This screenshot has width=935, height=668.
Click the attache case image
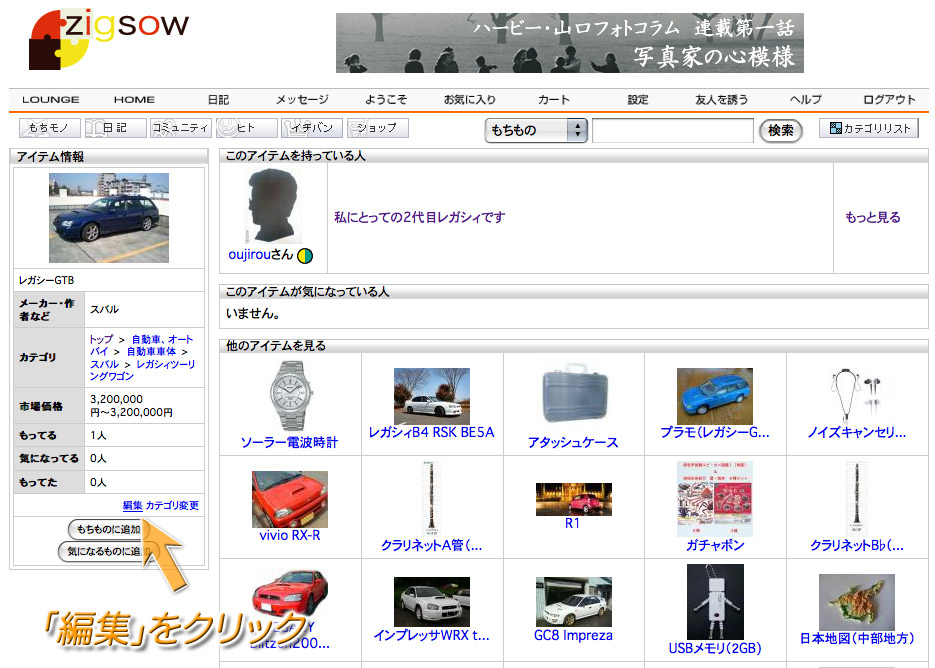(574, 394)
